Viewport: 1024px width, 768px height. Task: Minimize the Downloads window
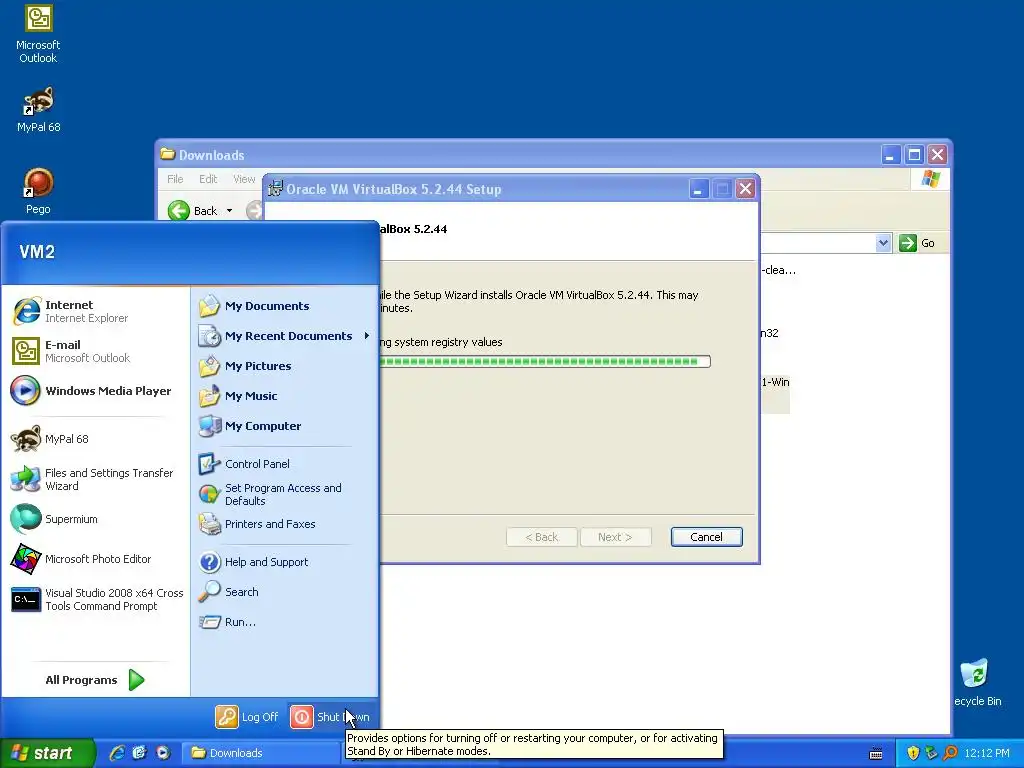891,155
